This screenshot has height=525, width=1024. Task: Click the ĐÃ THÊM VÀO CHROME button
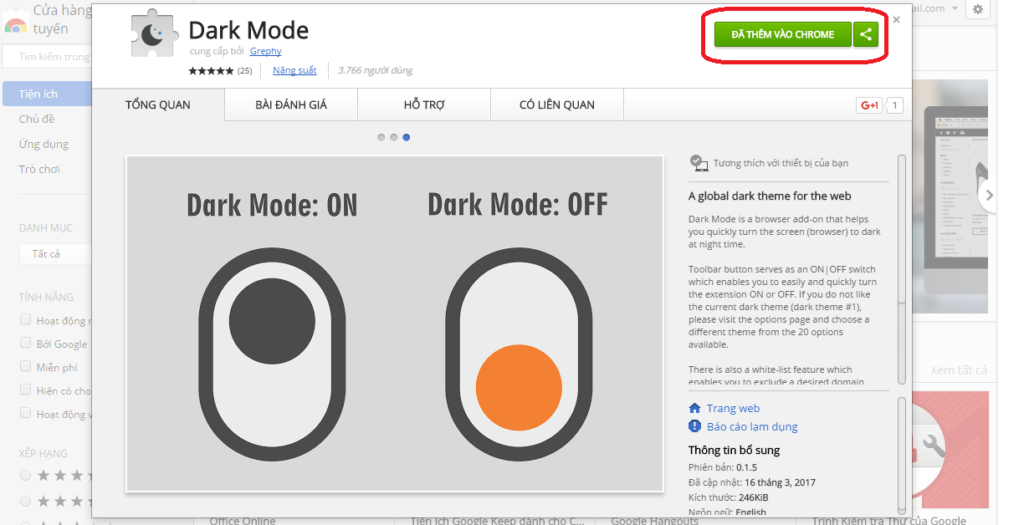pyautogui.click(x=782, y=35)
